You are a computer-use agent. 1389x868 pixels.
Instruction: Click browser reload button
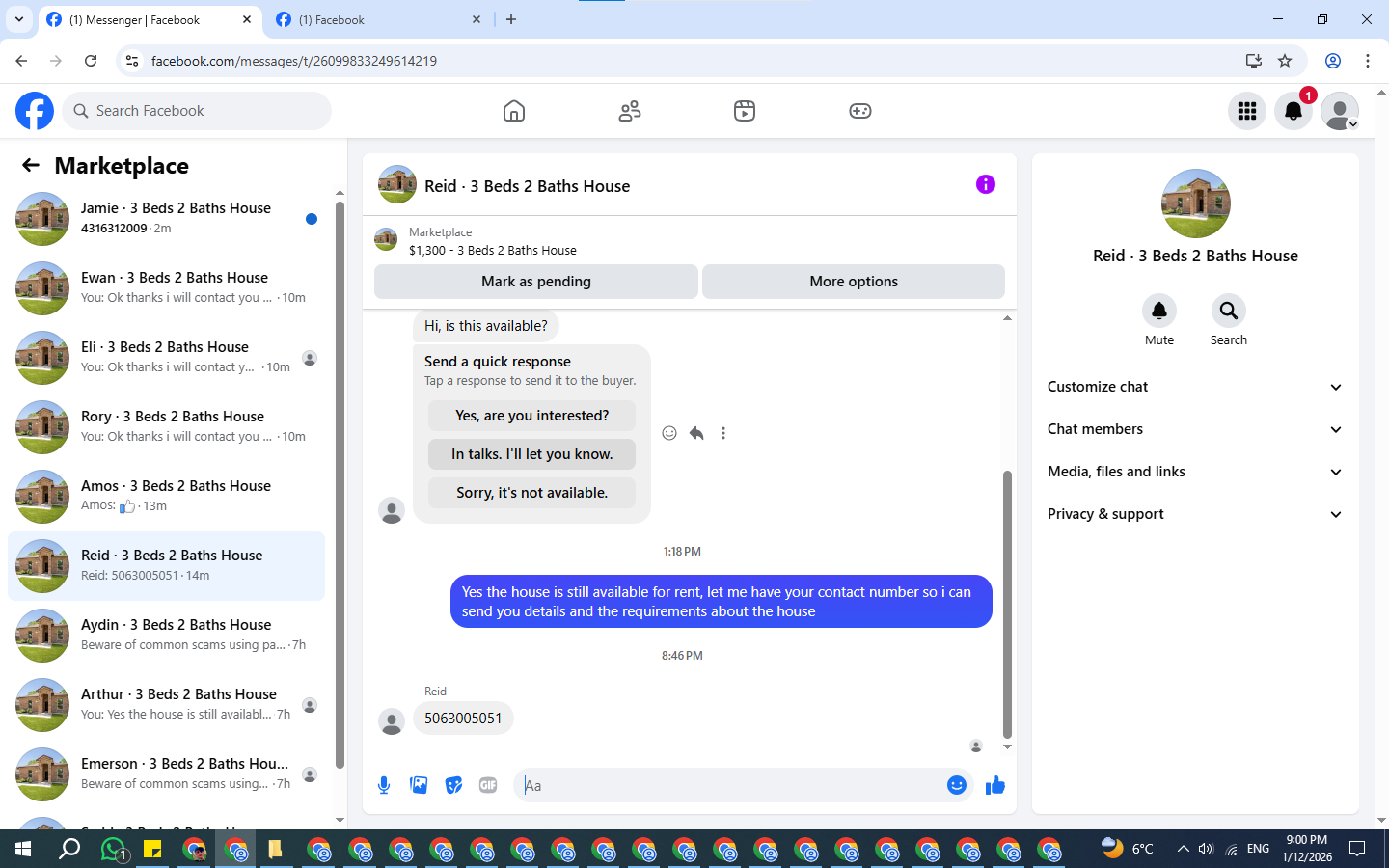coord(91,61)
